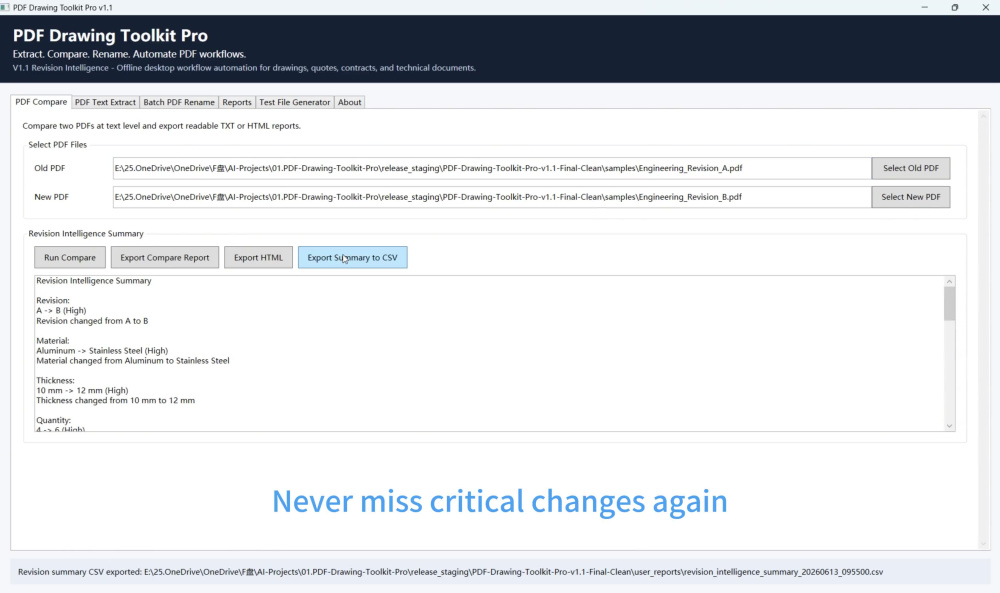Go to the Reports tab
This screenshot has width=1000, height=593.
237,102
